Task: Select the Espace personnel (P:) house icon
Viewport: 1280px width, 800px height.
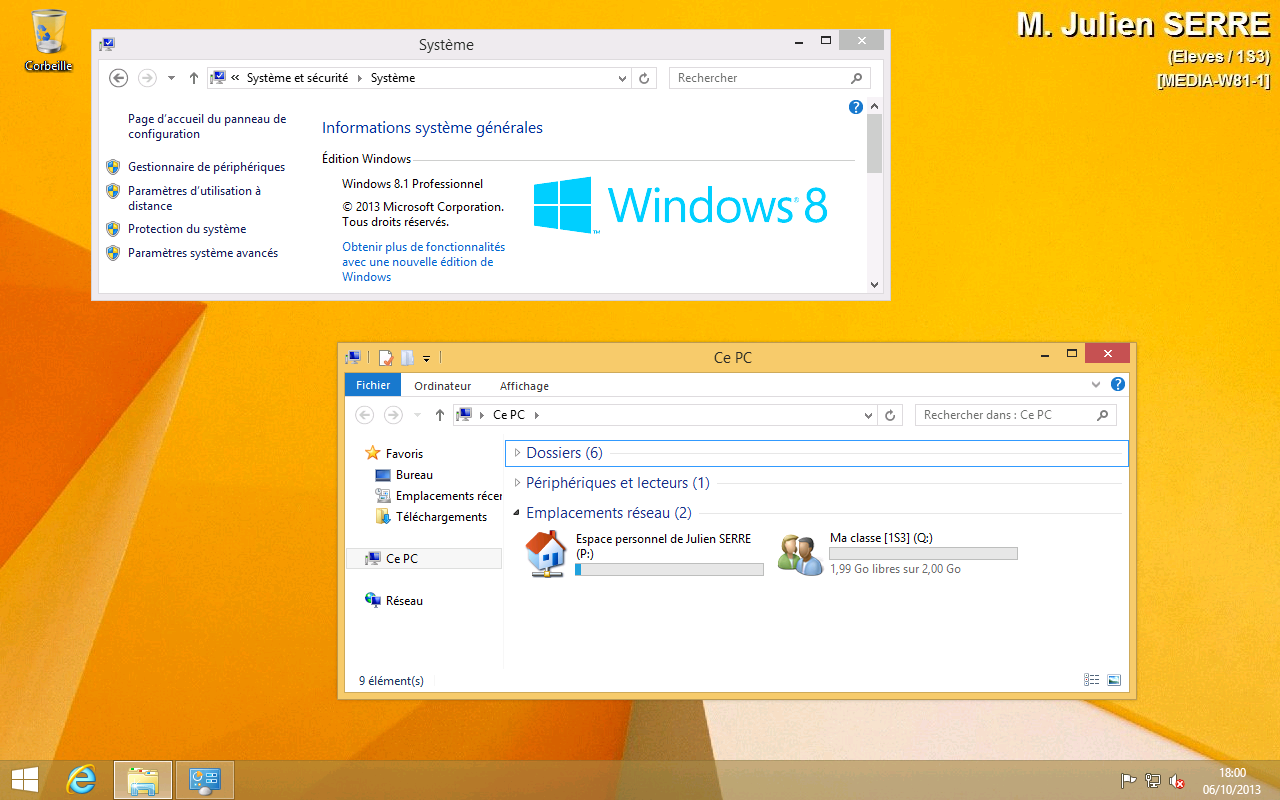Action: (x=546, y=554)
